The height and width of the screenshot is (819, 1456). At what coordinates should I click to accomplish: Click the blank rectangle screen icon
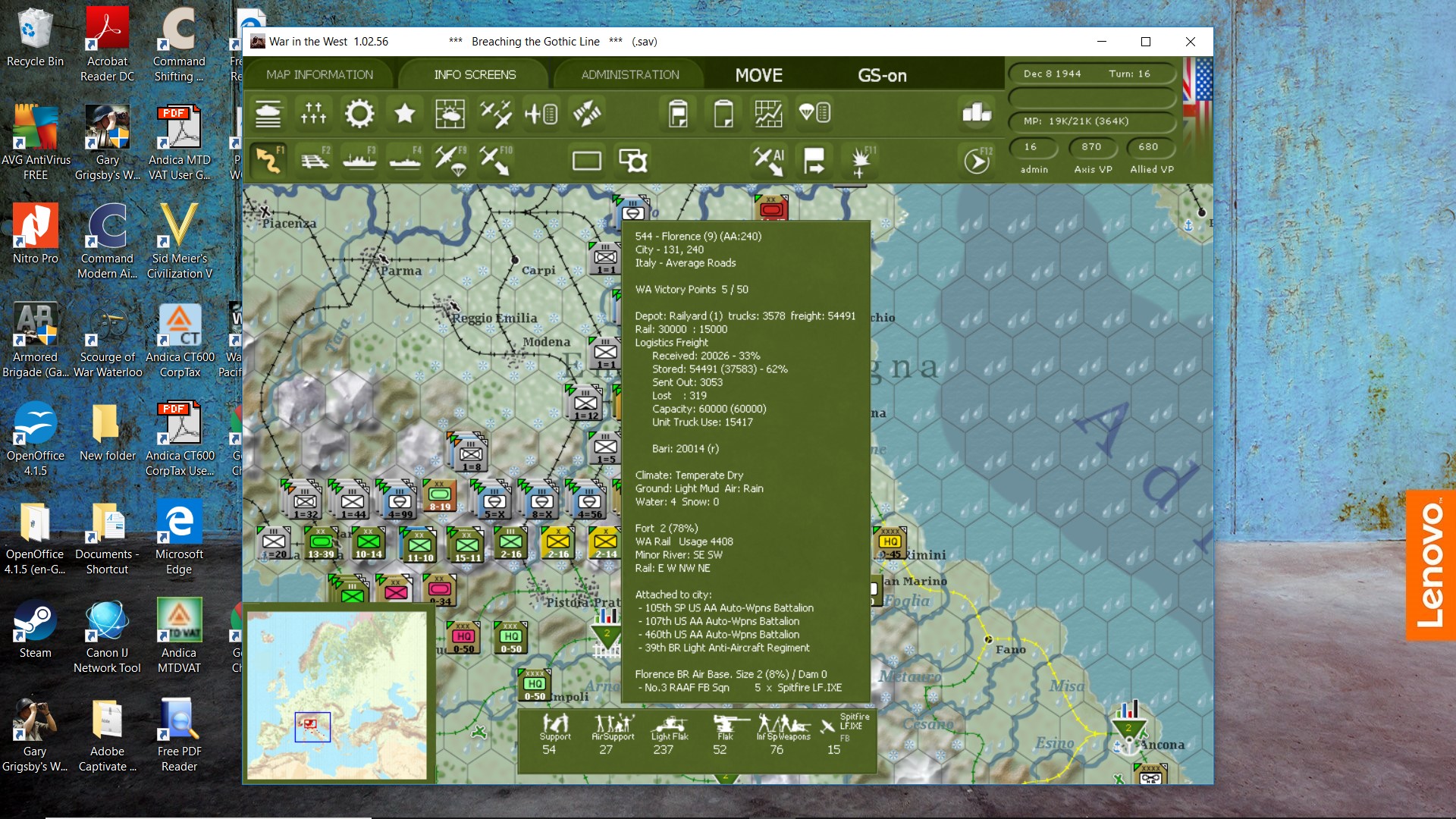587,160
